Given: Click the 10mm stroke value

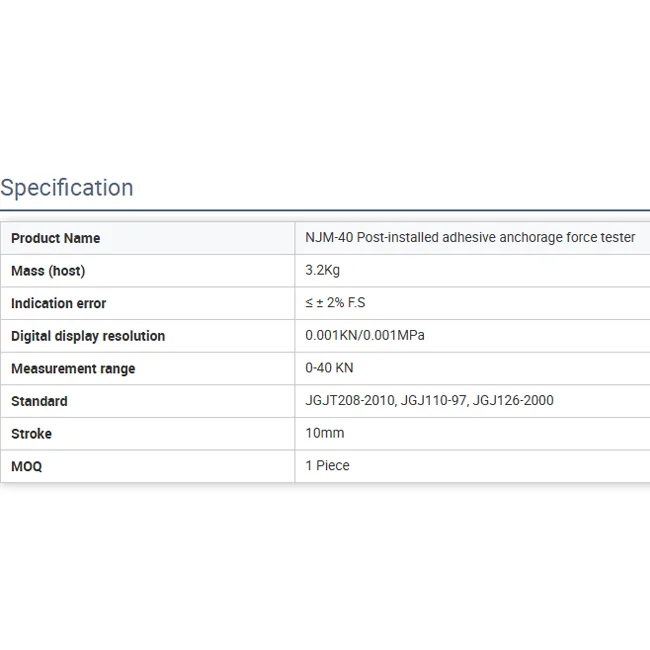Looking at the screenshot, I should pos(324,433).
